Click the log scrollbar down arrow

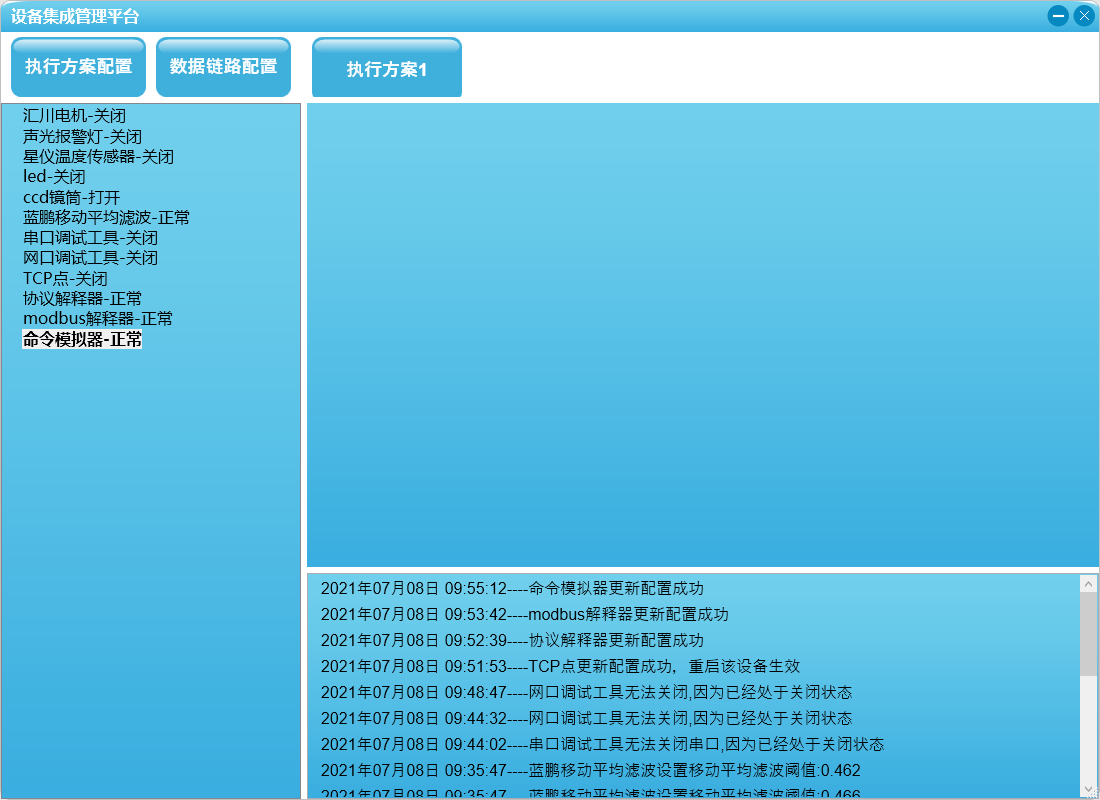(x=1088, y=789)
